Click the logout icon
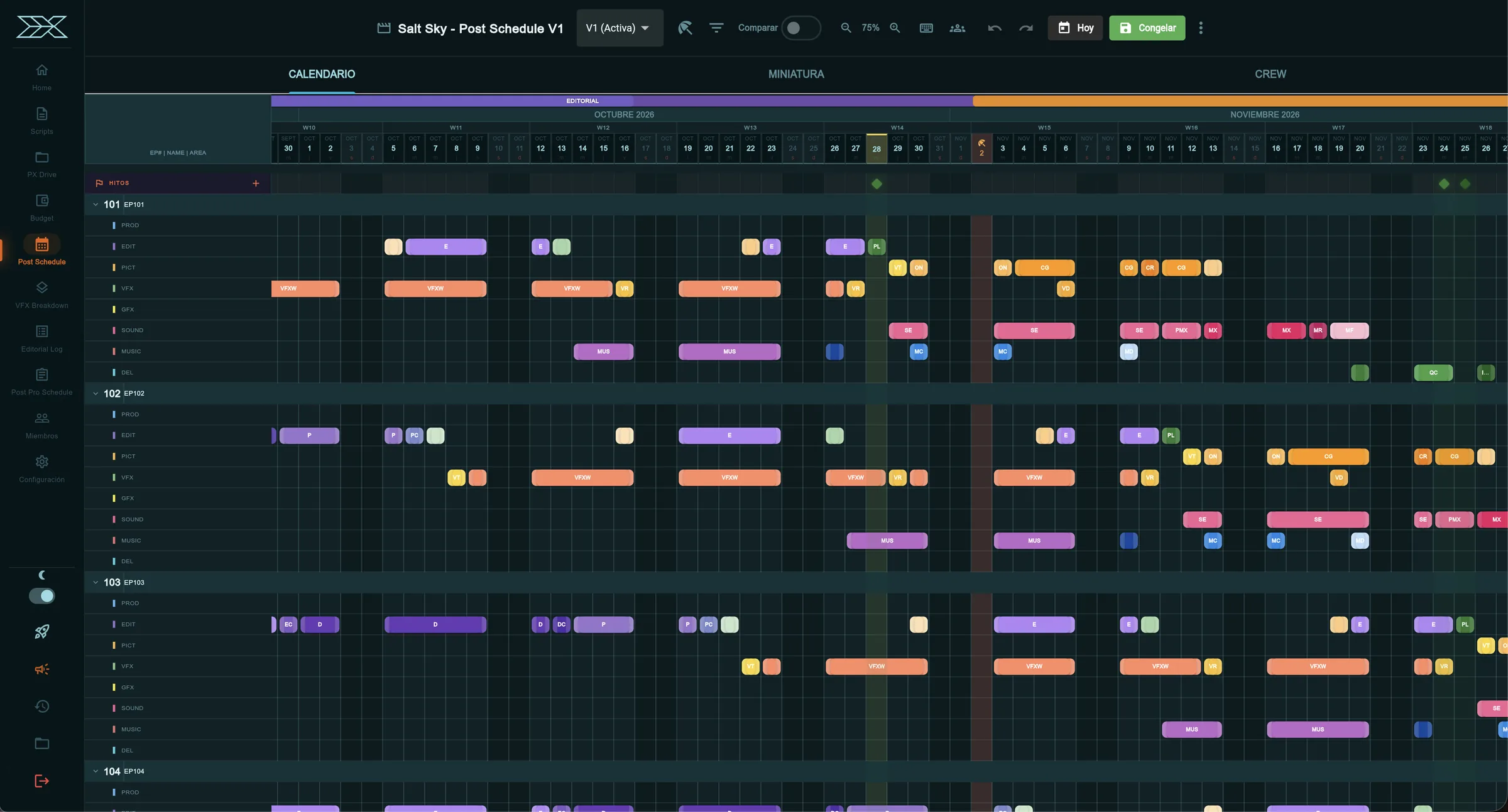This screenshot has height=812, width=1508. coord(41,781)
